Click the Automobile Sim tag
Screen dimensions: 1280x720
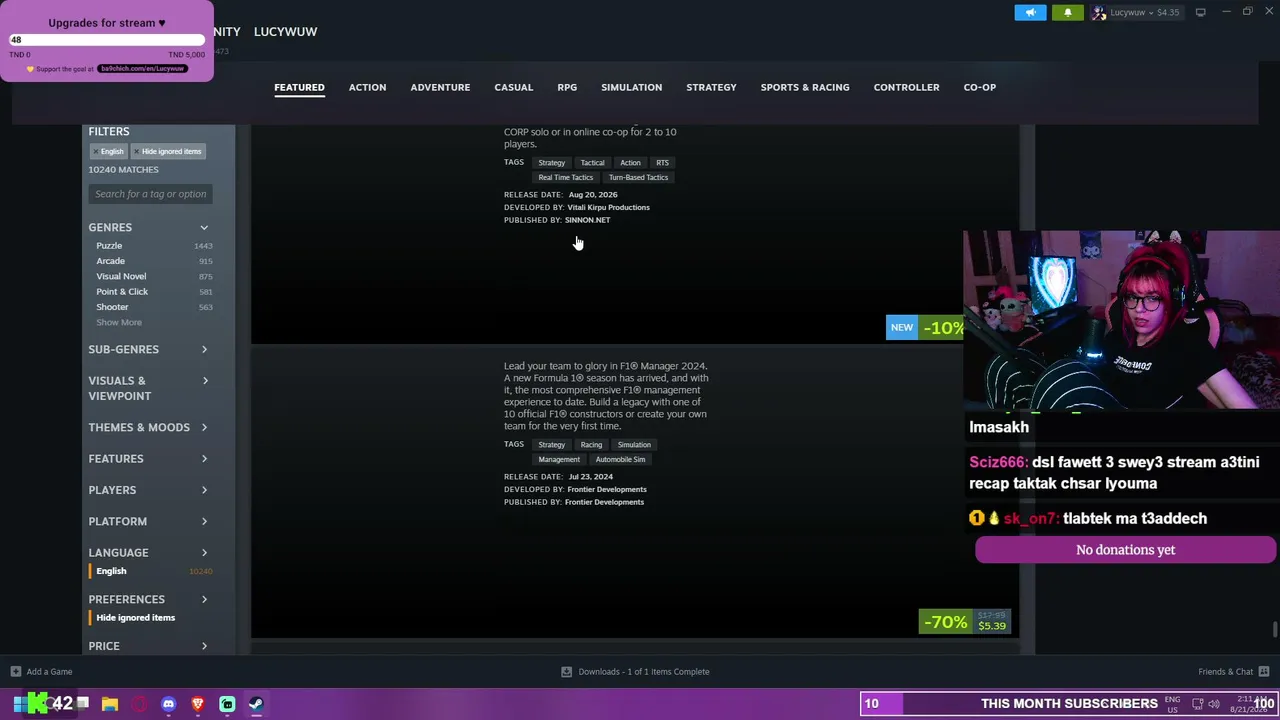620,459
